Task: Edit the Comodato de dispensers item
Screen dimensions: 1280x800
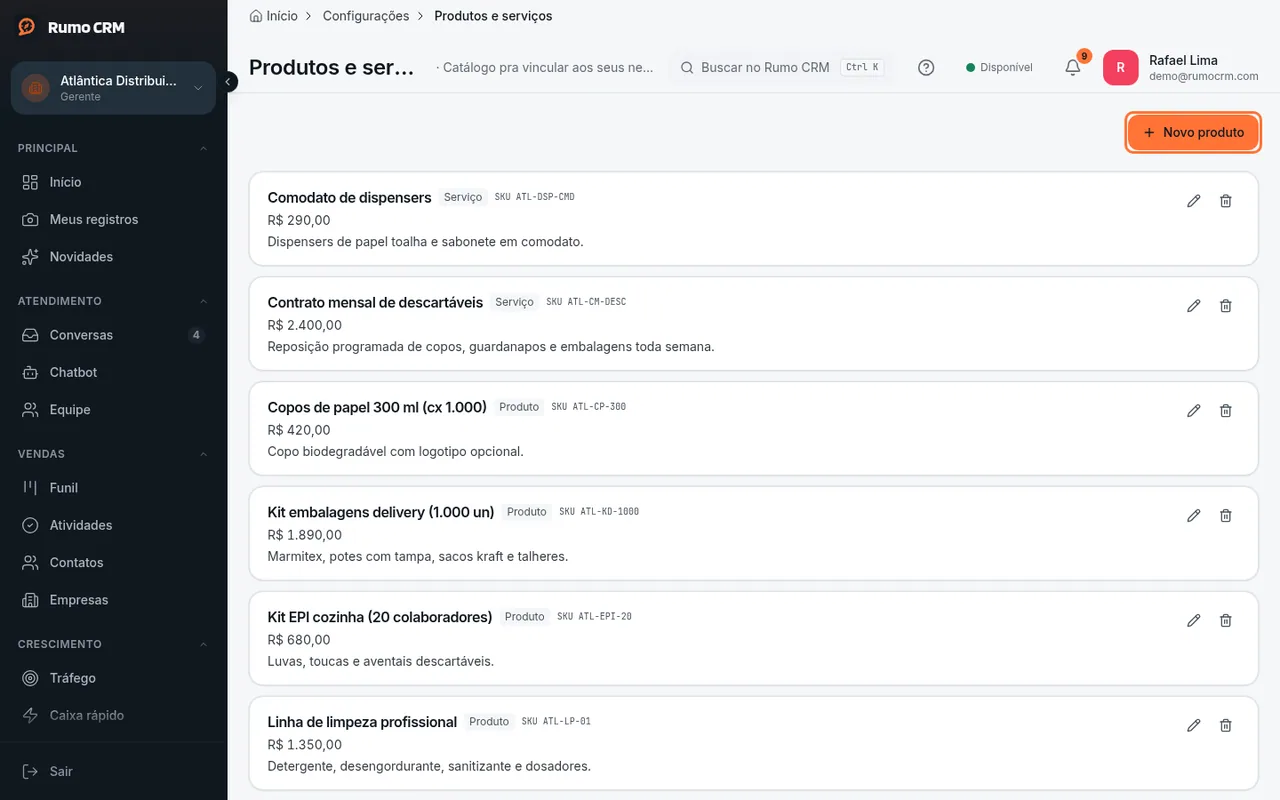Action: (1193, 201)
